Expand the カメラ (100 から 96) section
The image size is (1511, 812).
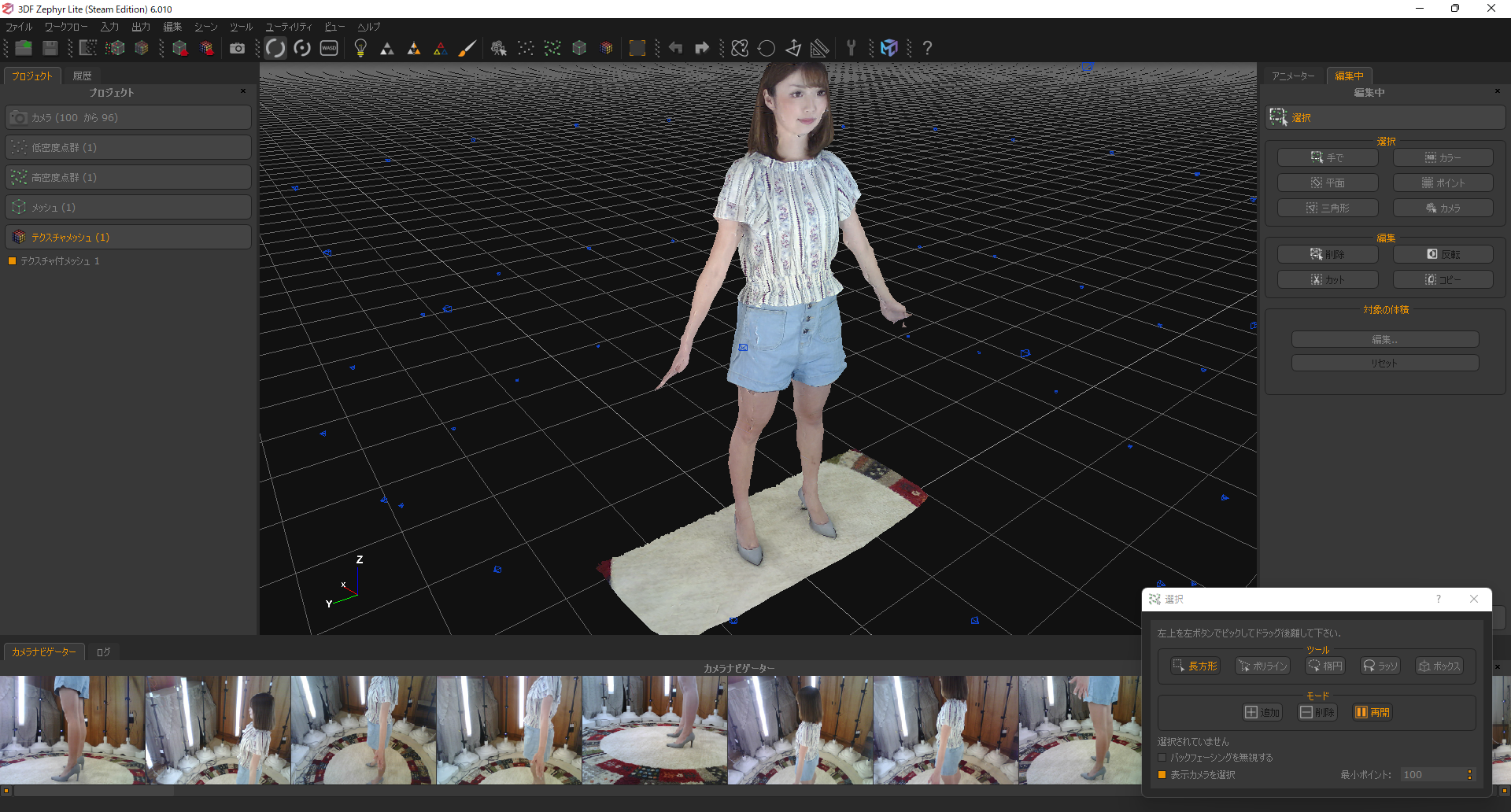tap(128, 118)
